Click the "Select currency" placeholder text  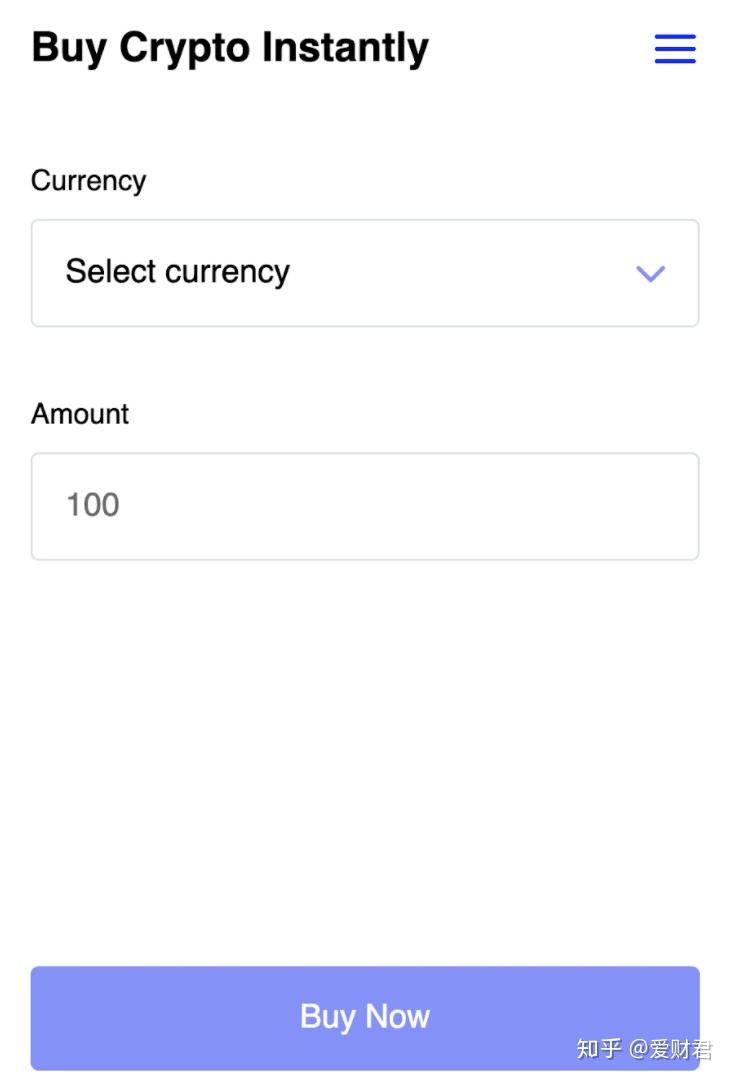pyautogui.click(x=177, y=272)
